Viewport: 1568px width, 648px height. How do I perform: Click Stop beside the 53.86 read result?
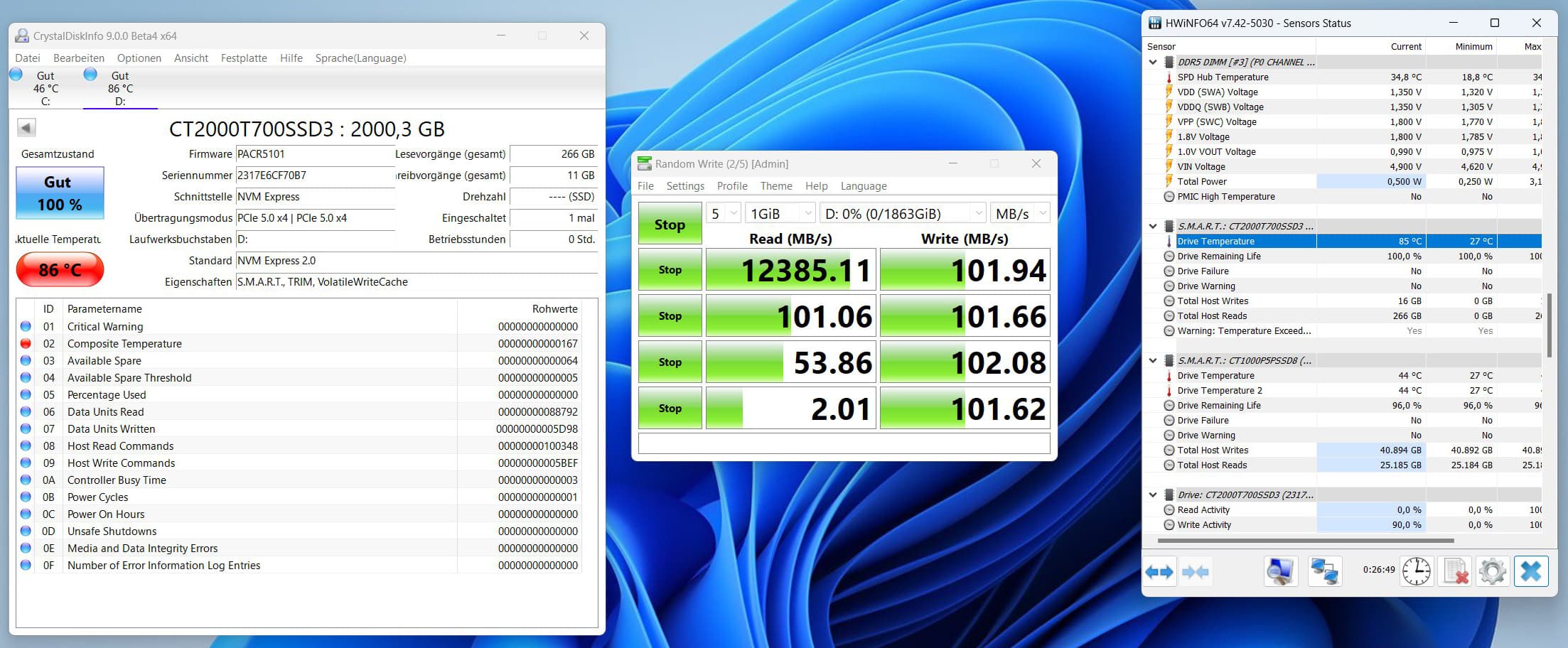670,362
